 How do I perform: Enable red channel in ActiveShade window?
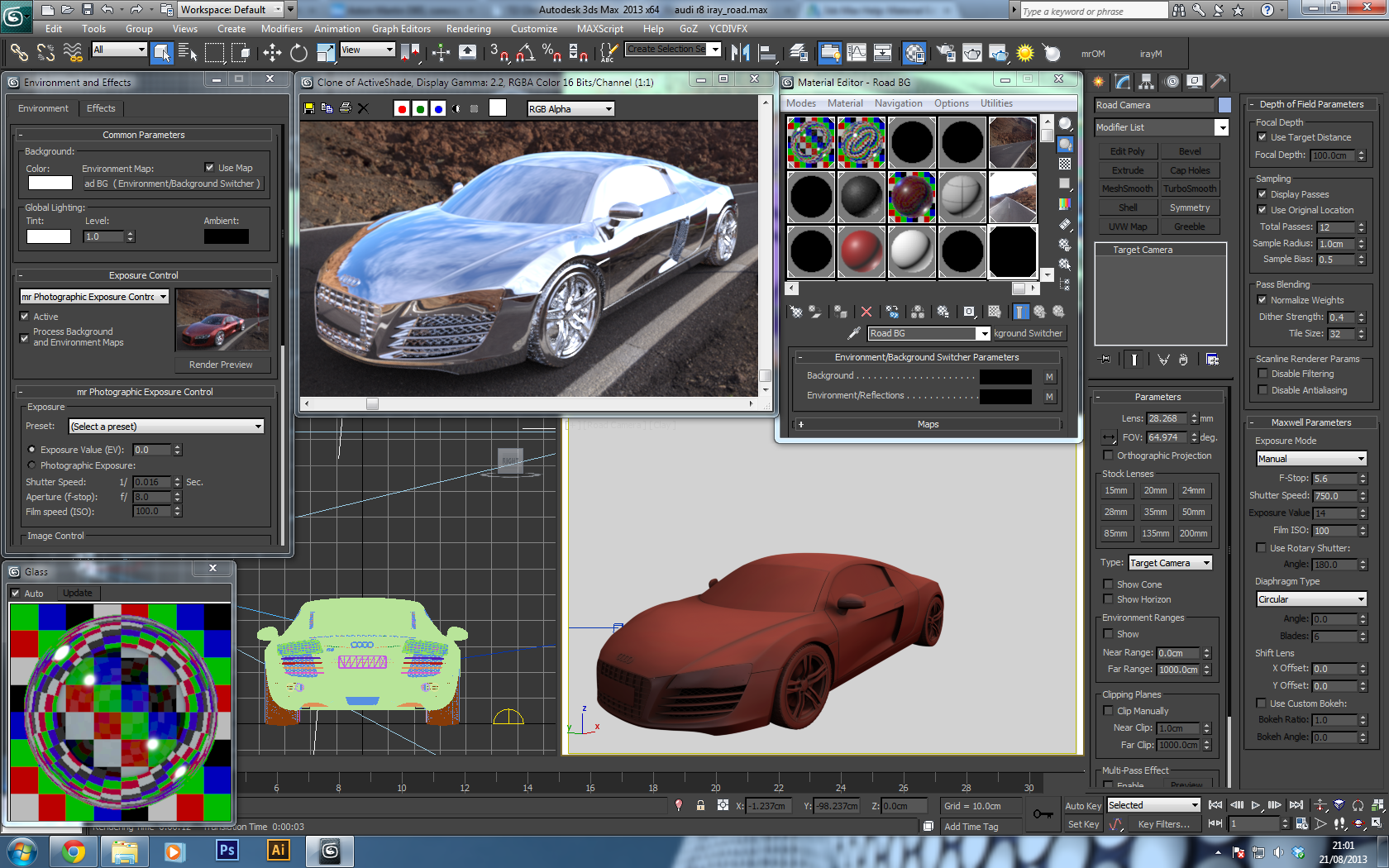pos(402,108)
